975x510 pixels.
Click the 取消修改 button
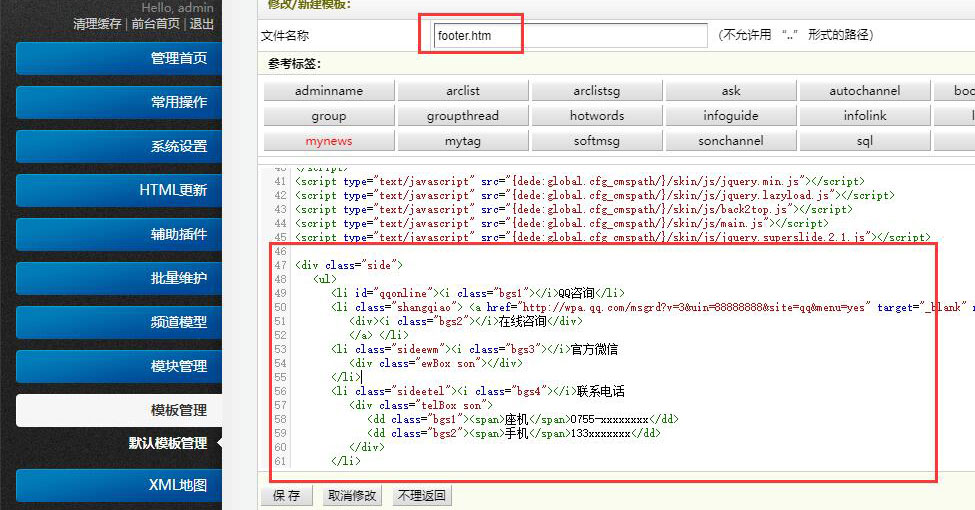coord(353,496)
